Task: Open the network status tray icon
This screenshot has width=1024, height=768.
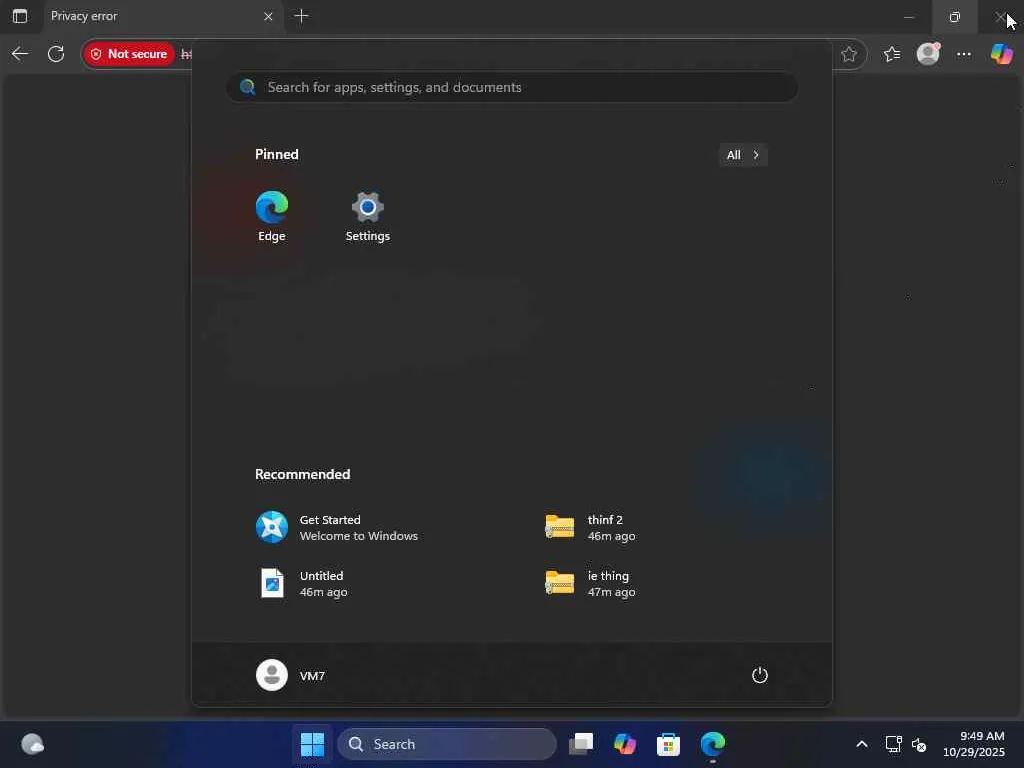Action: point(893,744)
